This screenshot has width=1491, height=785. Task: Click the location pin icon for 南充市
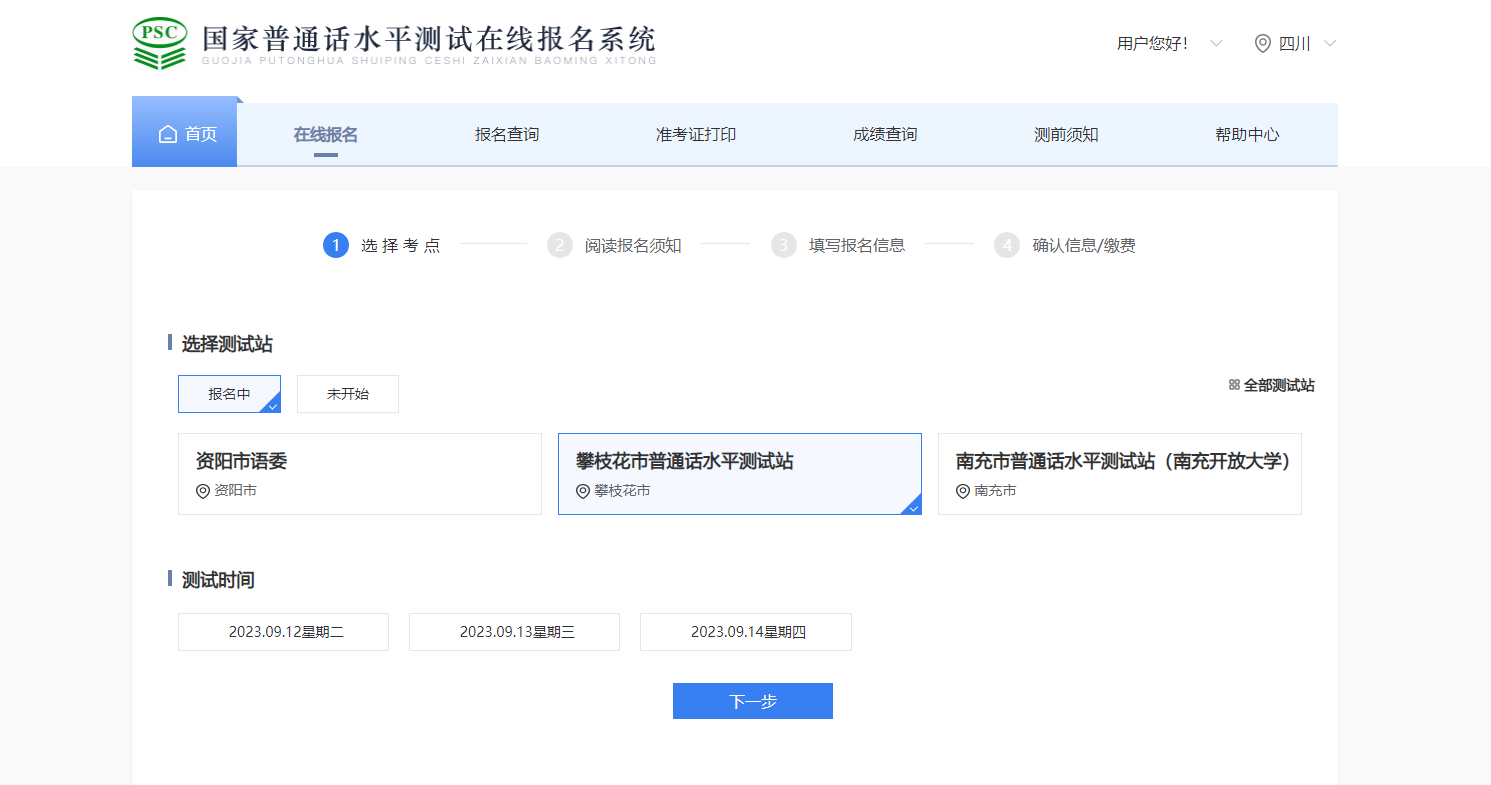tap(963, 491)
